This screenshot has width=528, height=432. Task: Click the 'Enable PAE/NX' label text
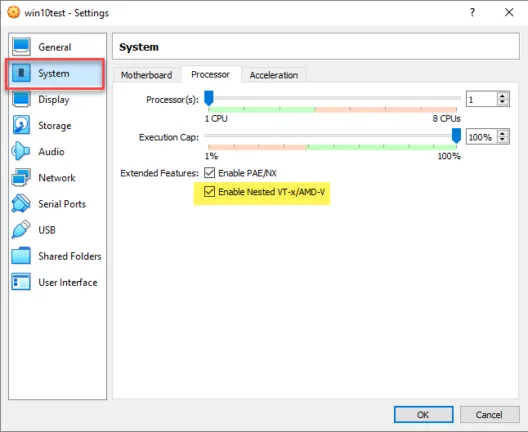[x=248, y=173]
